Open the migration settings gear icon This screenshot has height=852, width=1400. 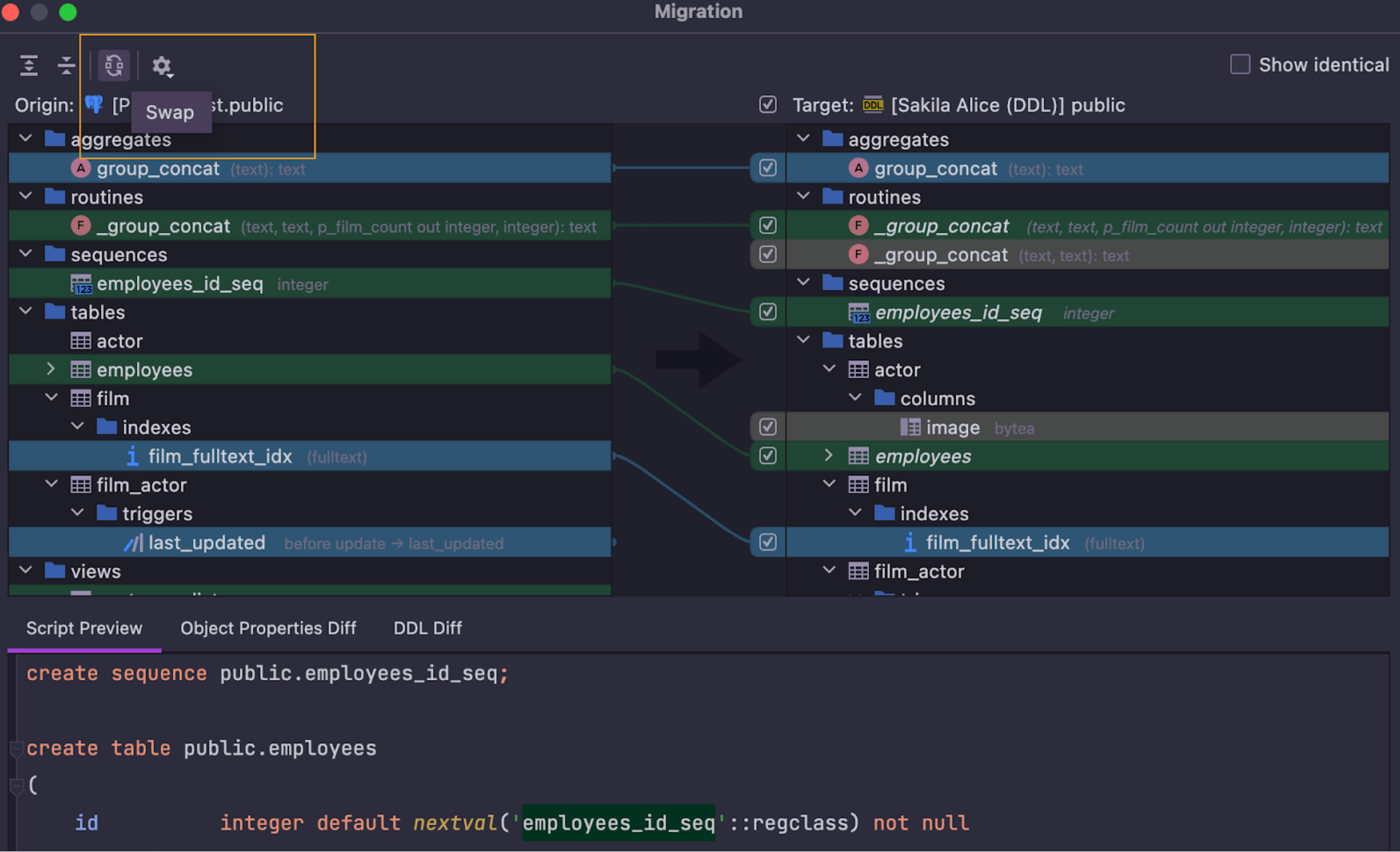pyautogui.click(x=162, y=66)
